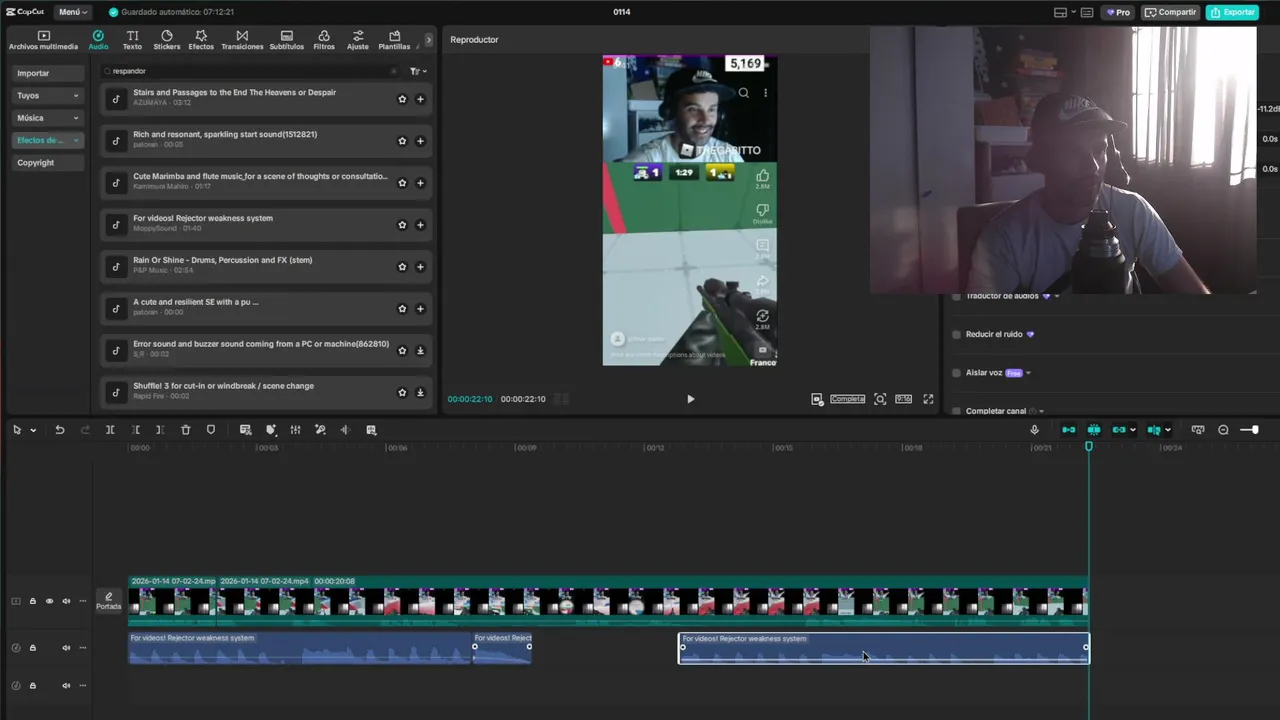The image size is (1280, 720).
Task: Select the highlighted 'Rejector weakness system' audio clip
Action: coord(884,648)
